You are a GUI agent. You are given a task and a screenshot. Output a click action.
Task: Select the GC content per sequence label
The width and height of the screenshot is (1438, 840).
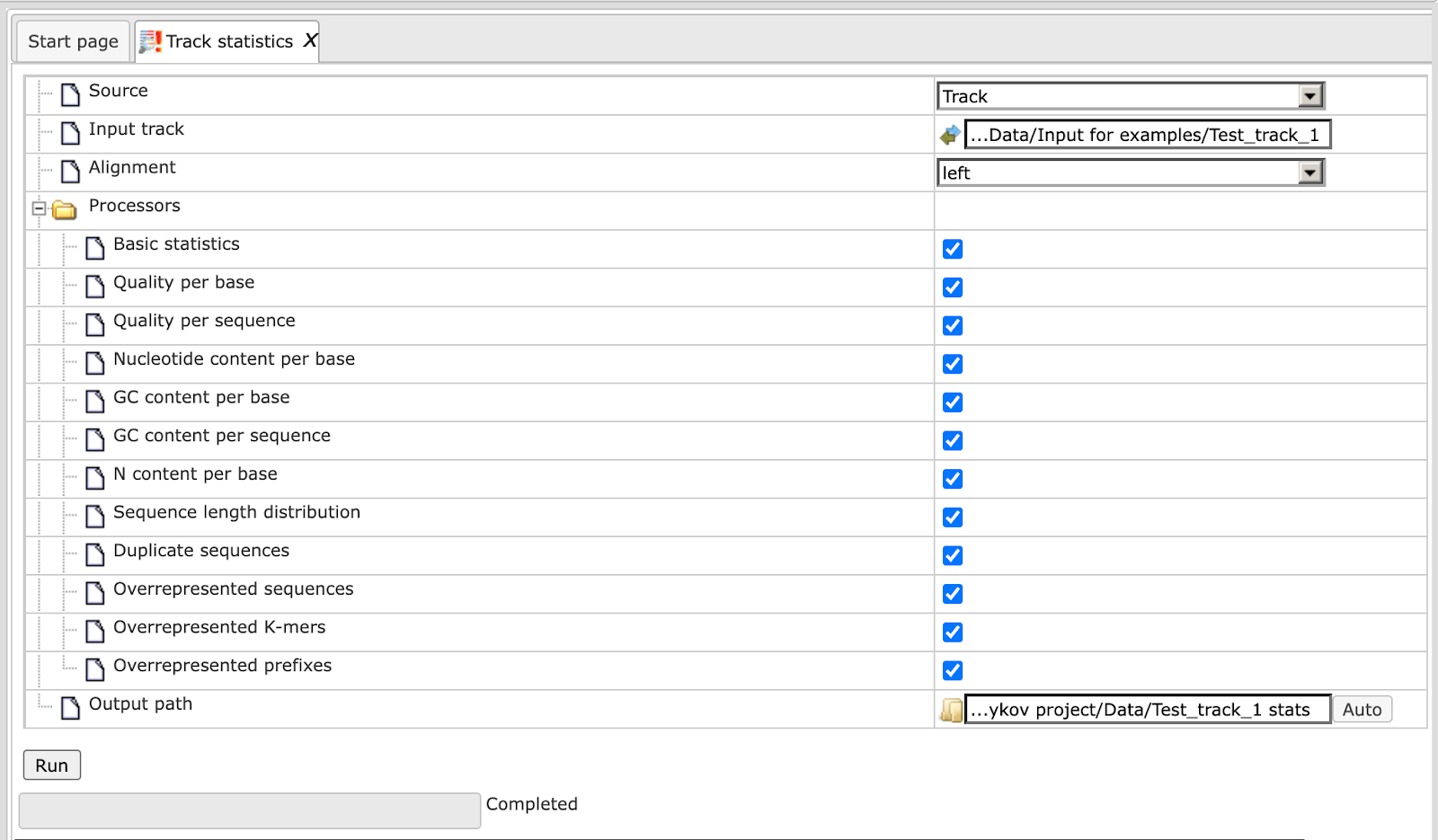[x=222, y=436]
